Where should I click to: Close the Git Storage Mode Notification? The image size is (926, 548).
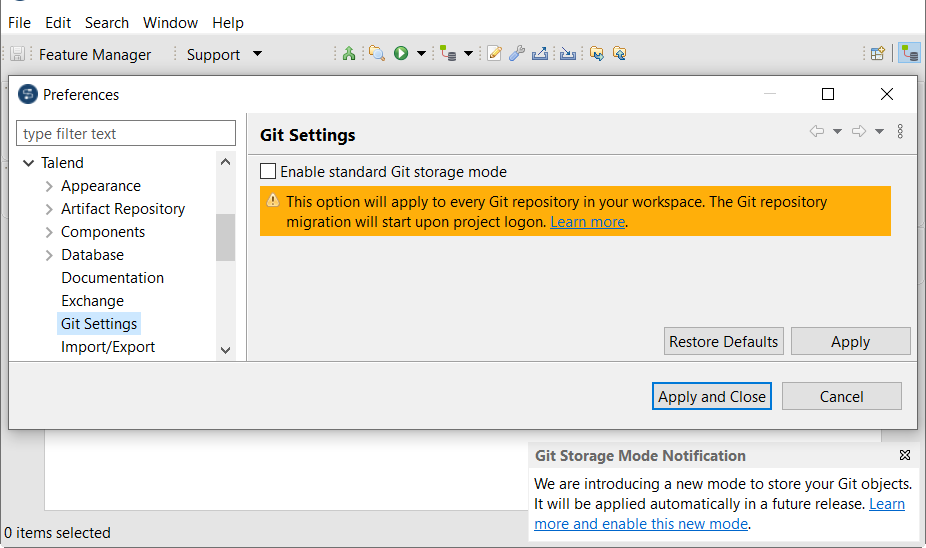click(x=905, y=455)
